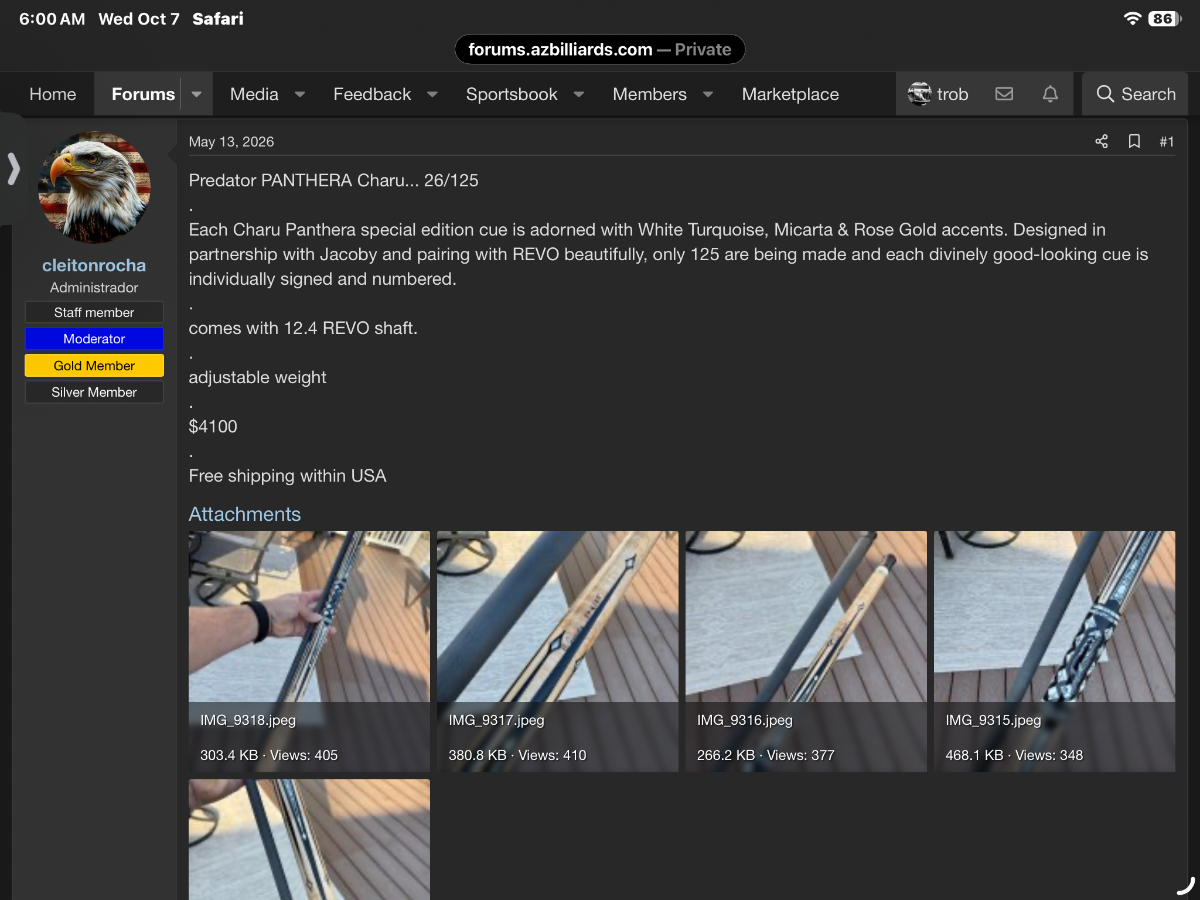Image resolution: width=1200 pixels, height=900 pixels.
Task: Click the Attachments heading
Action: tap(245, 514)
